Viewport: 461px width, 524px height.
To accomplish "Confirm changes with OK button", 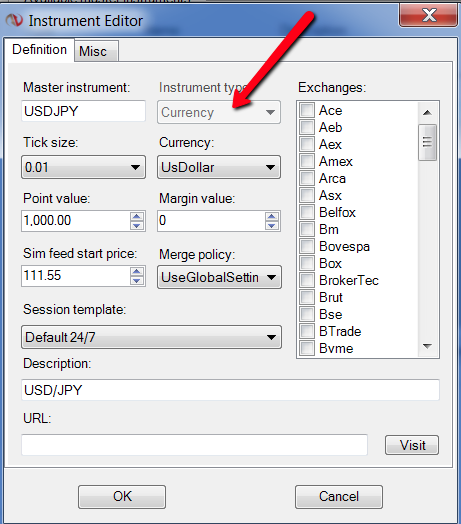I will 122,497.
